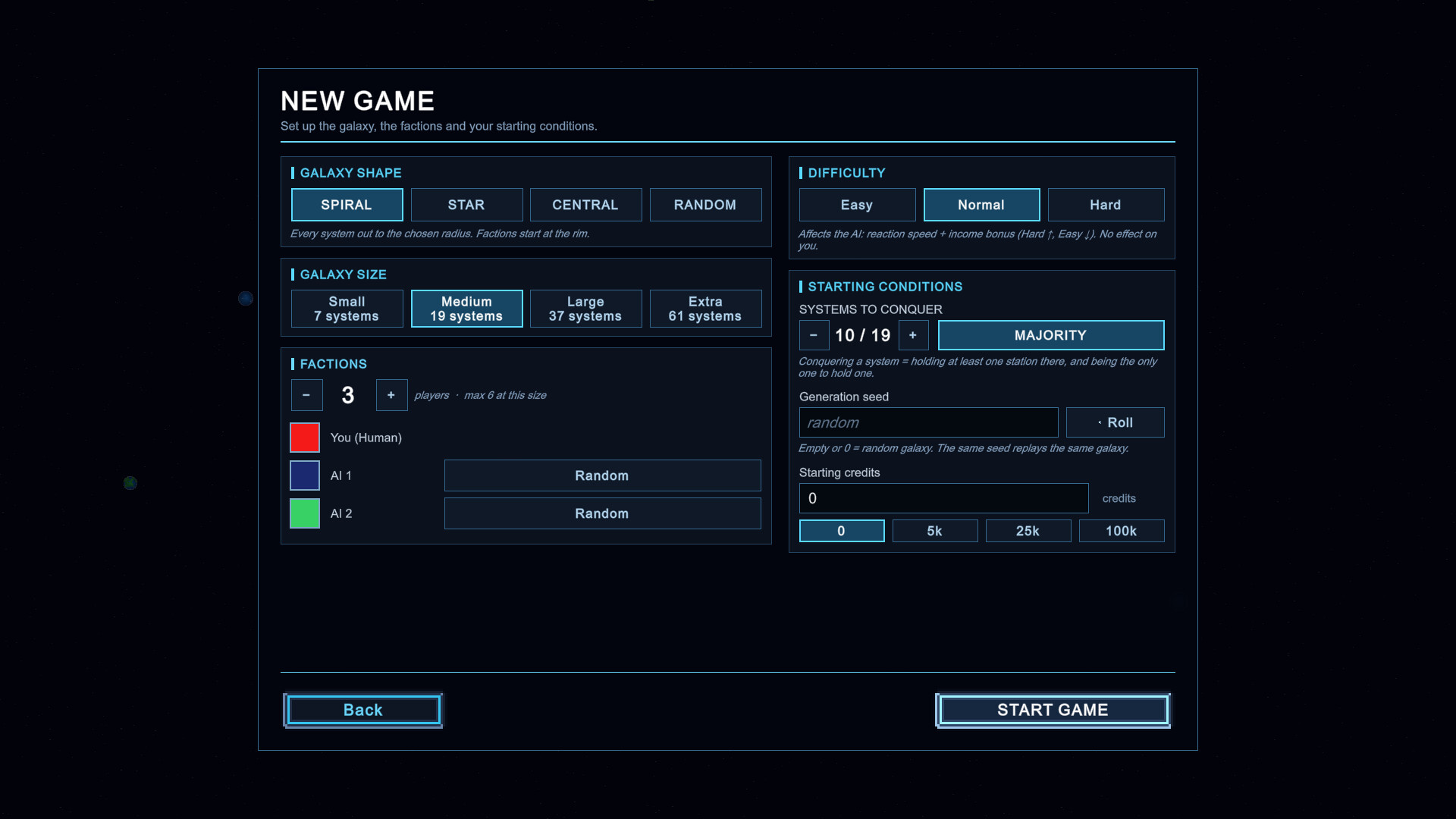This screenshot has height=819, width=1456.
Task: Select the 25k starting credits preset
Action: pos(1028,531)
